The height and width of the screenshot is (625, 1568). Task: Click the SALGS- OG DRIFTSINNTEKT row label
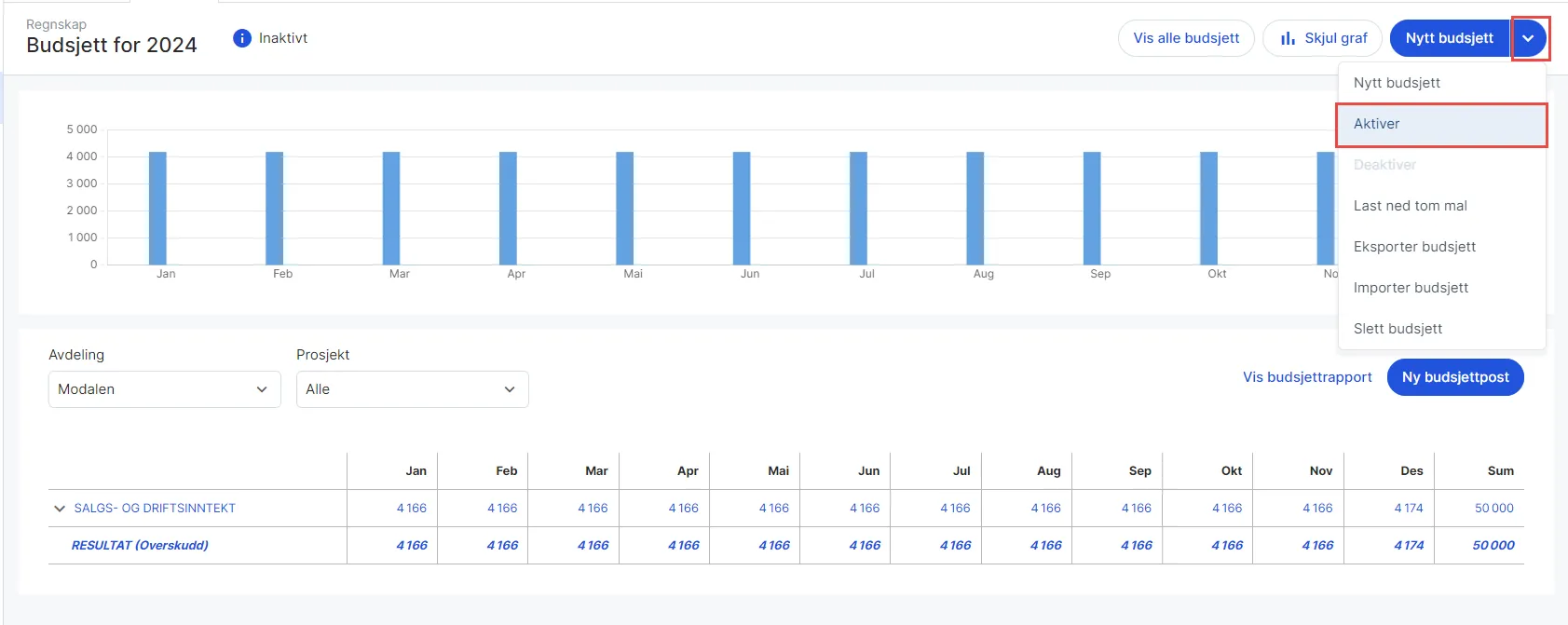tap(155, 509)
